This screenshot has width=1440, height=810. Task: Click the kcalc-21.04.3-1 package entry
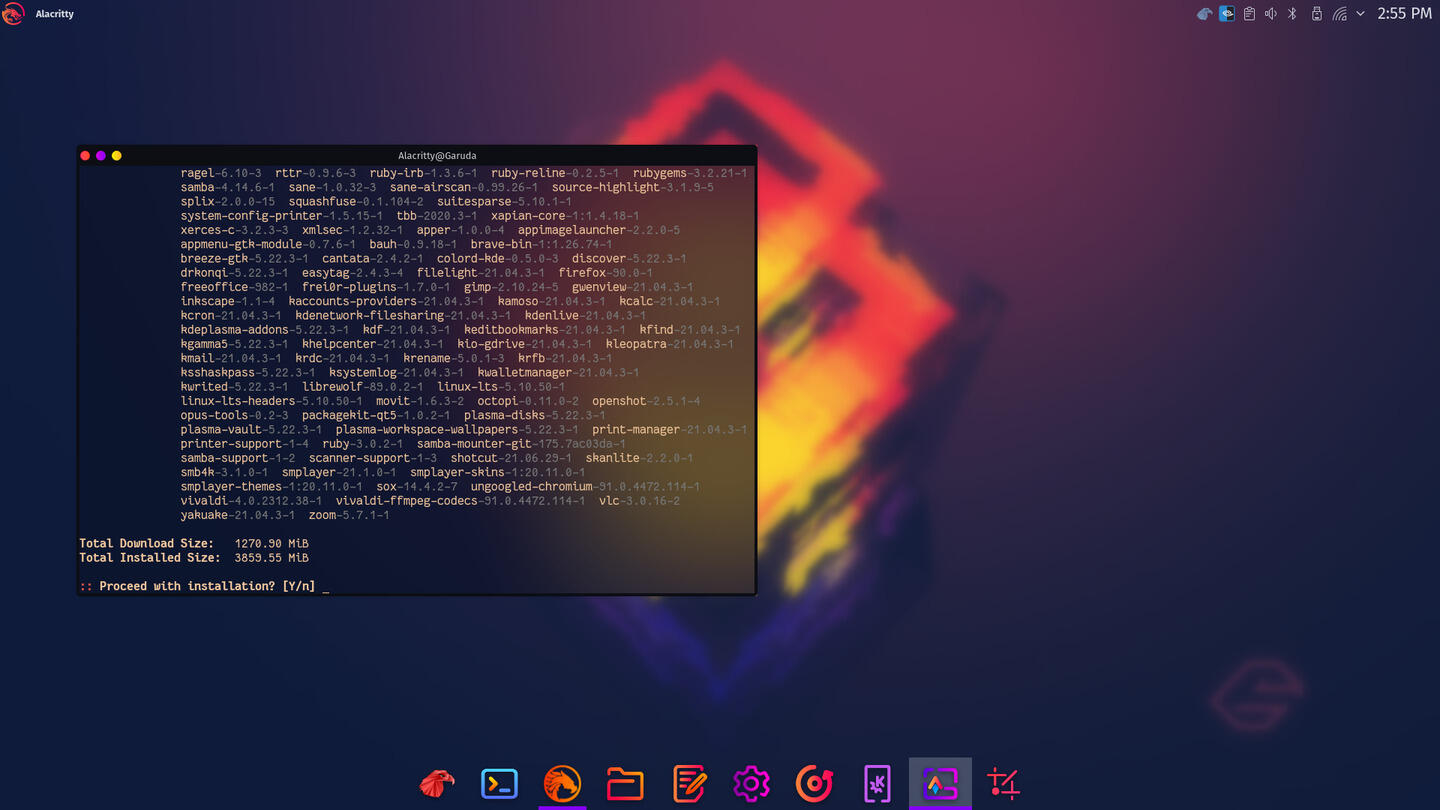pos(669,301)
